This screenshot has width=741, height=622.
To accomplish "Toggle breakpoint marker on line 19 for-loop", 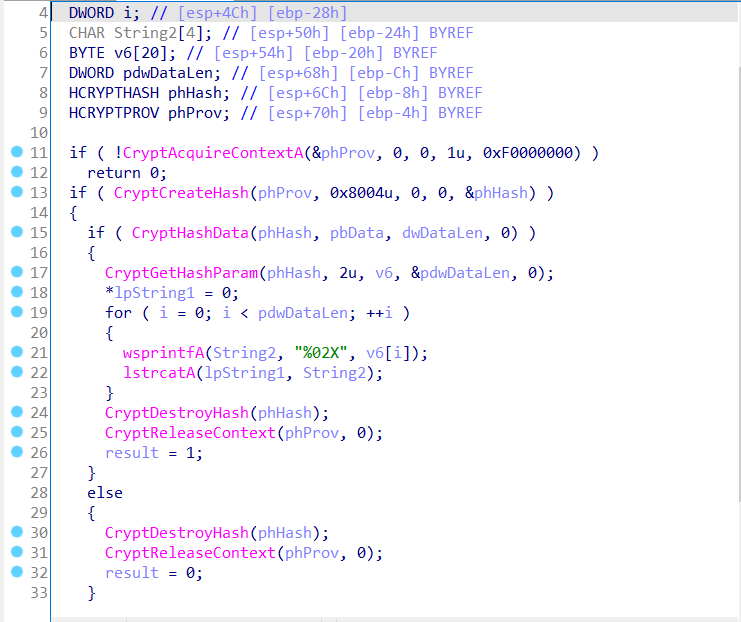I will pyautogui.click(x=16, y=312).
